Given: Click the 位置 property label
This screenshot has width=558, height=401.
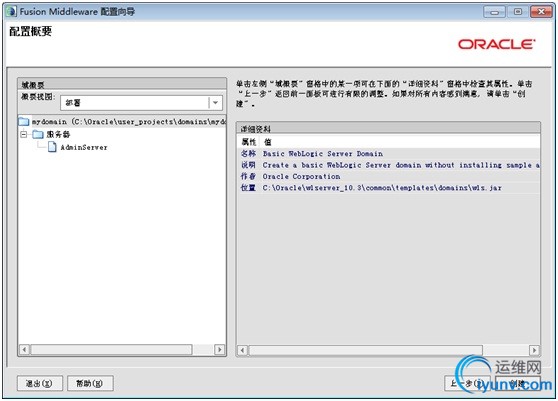Looking at the screenshot, I should click(x=248, y=188).
